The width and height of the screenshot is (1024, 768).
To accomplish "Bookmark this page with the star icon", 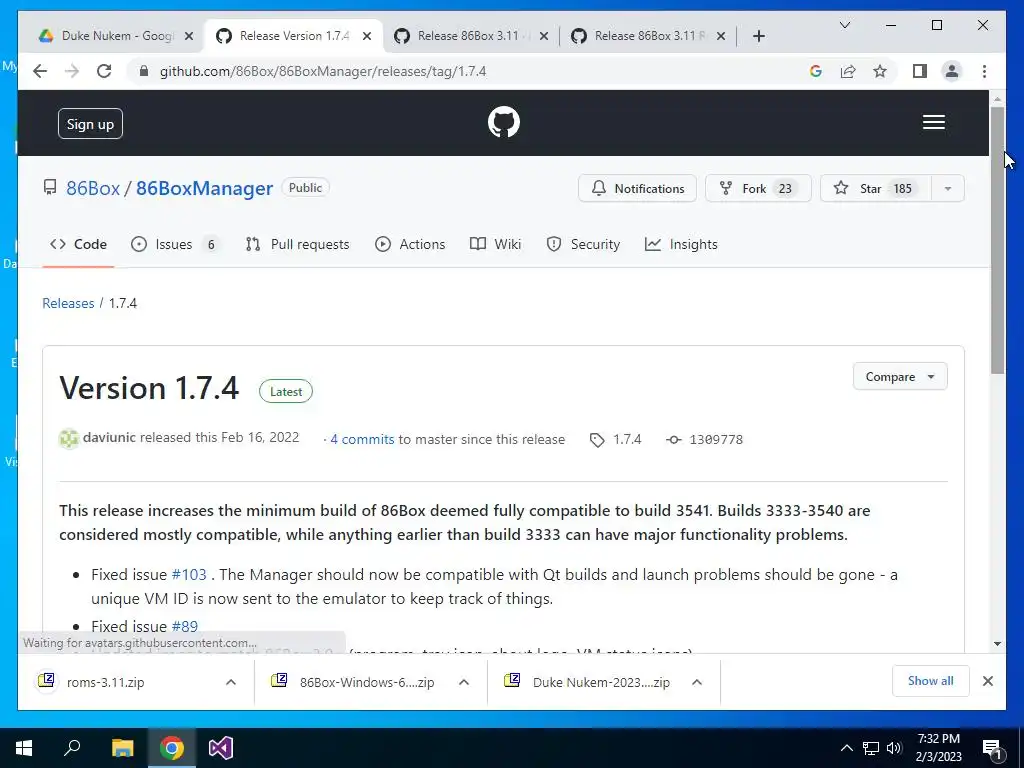I will 880,71.
